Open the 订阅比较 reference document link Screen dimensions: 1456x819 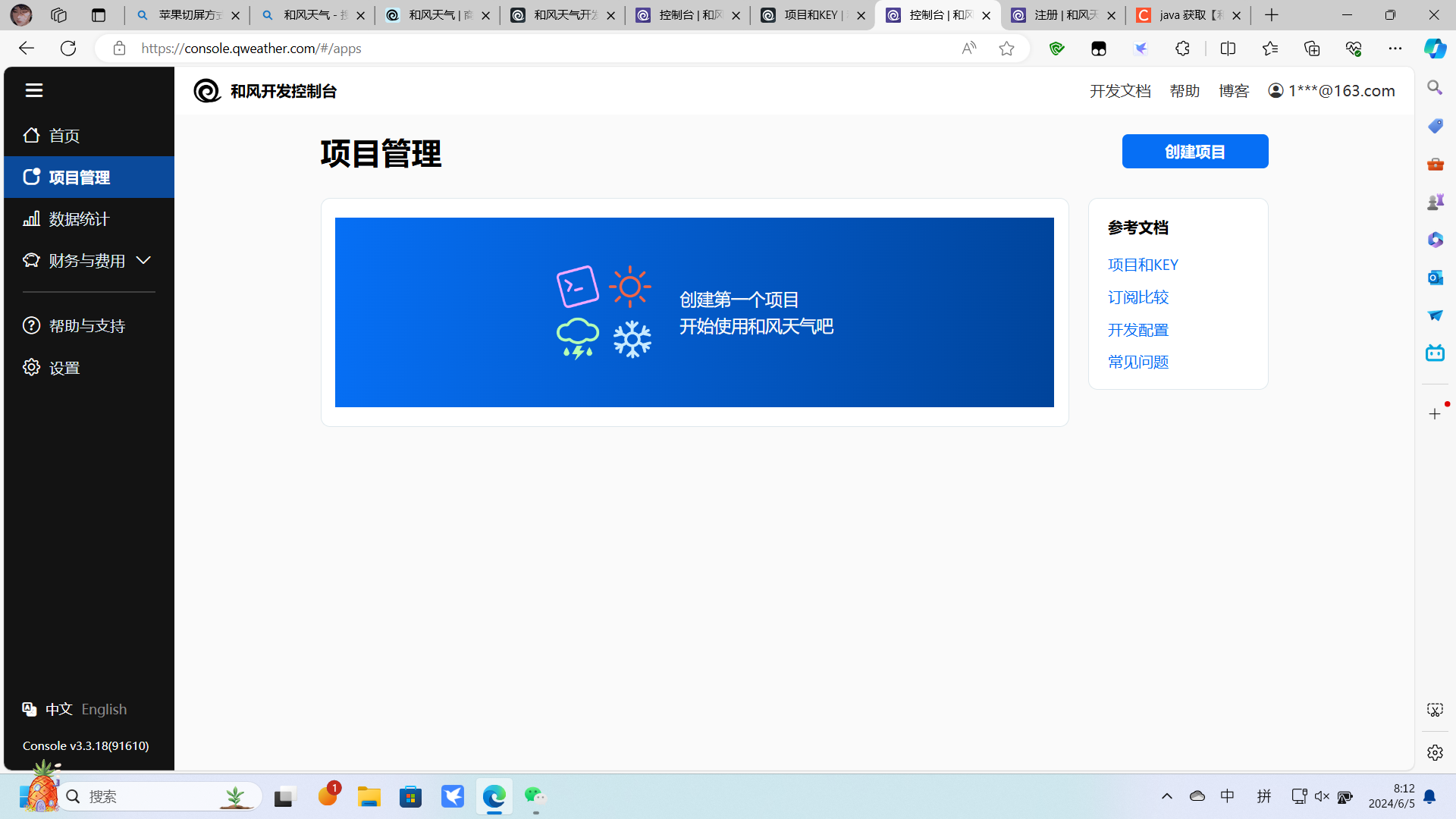[x=1137, y=297]
